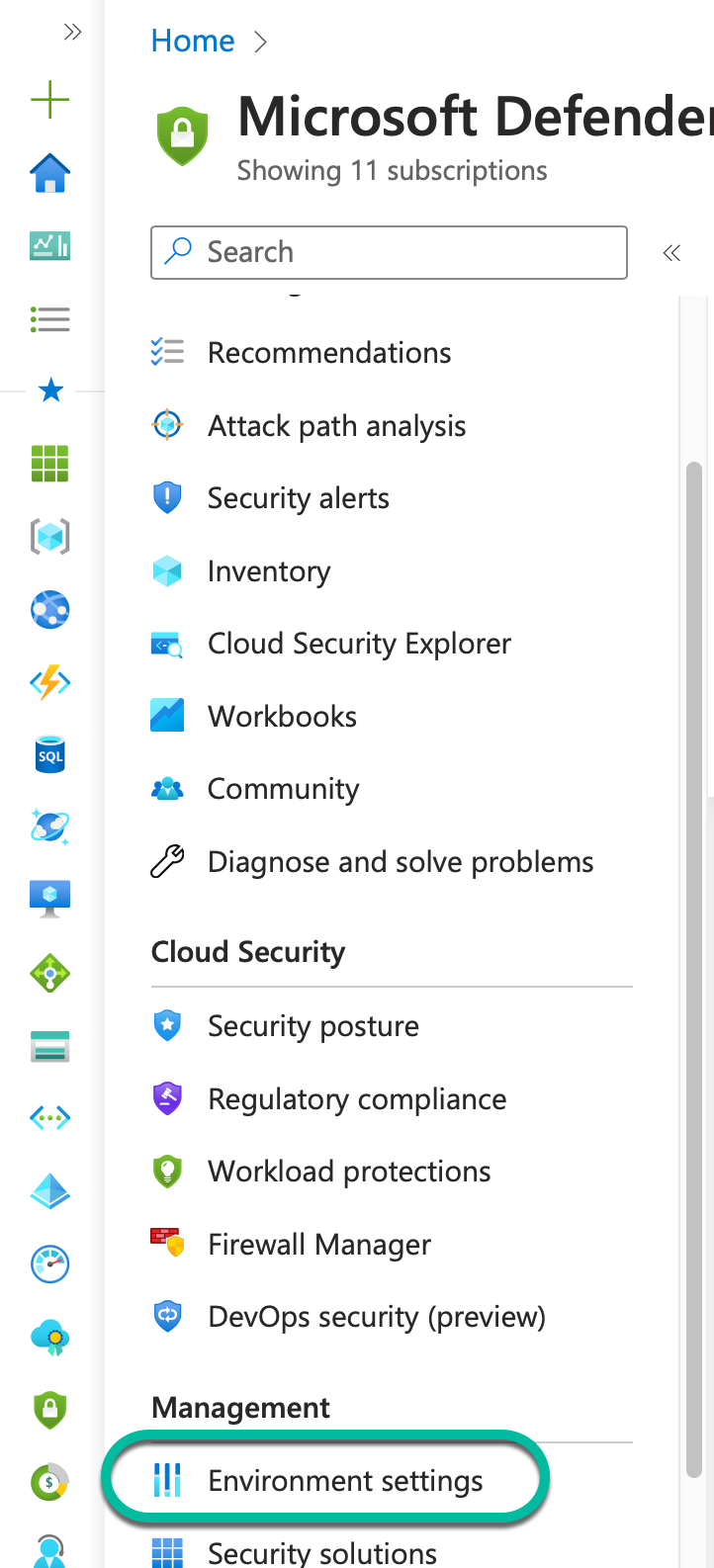Open SQL databases icon
The height and width of the screenshot is (1568, 714).
click(x=50, y=755)
